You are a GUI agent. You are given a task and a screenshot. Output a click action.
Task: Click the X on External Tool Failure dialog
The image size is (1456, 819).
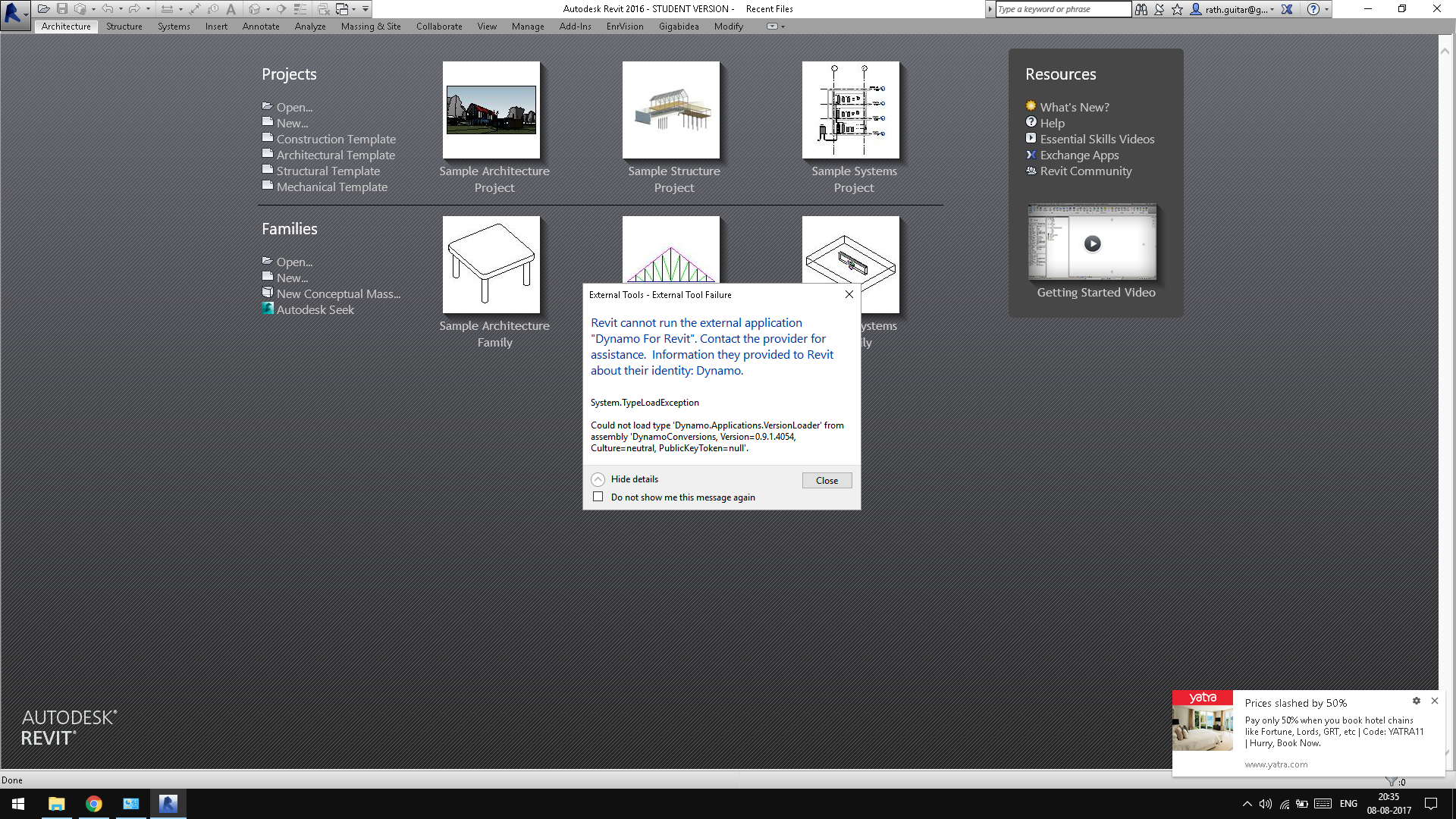coord(849,294)
